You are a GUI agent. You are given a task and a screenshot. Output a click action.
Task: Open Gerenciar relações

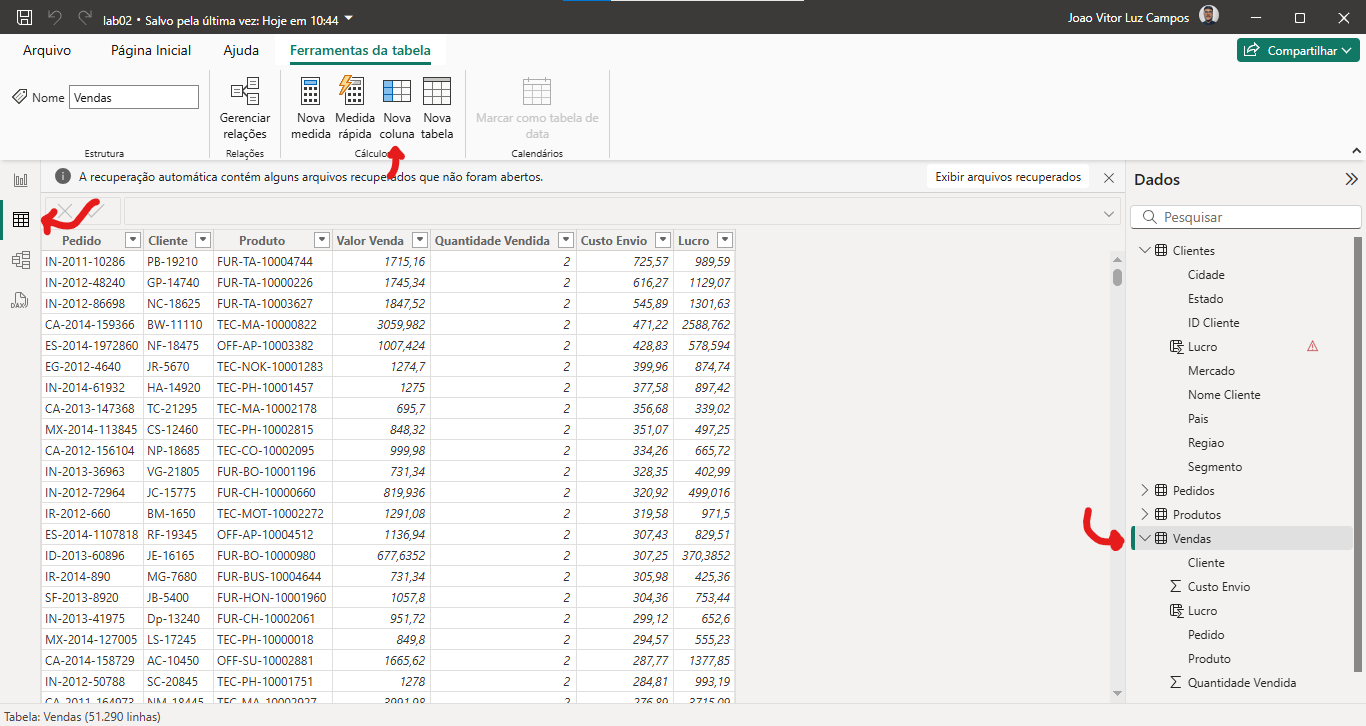(x=245, y=108)
